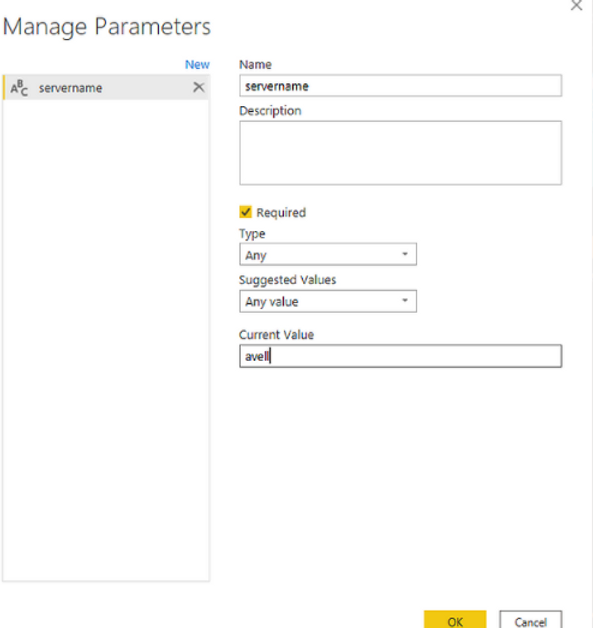Click the Type dropdown arrow
593x628 pixels.
point(405,254)
